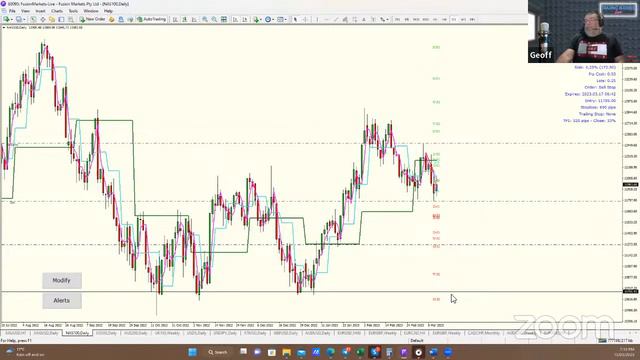Switch to bar chart display
This screenshot has width=640, height=360.
click(x=175, y=19)
